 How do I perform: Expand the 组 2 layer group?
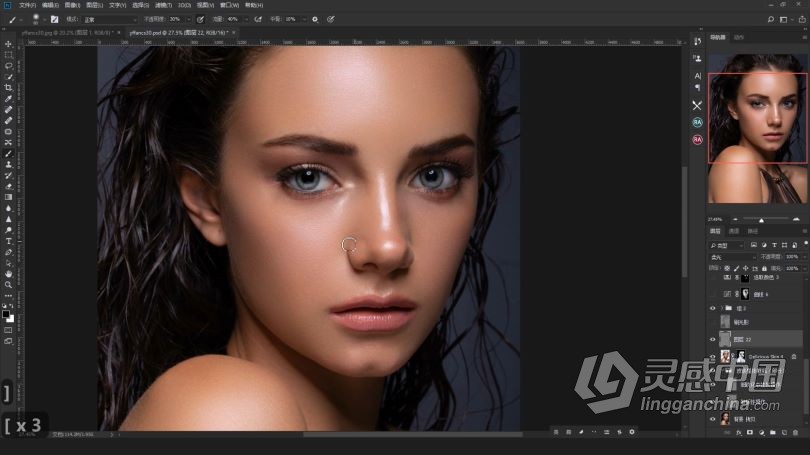tap(722, 309)
